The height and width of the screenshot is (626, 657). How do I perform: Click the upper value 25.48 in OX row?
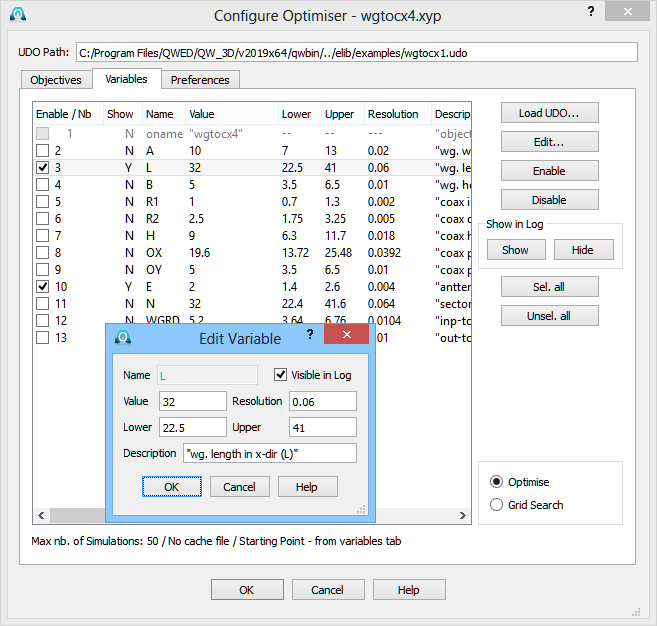pos(338,253)
